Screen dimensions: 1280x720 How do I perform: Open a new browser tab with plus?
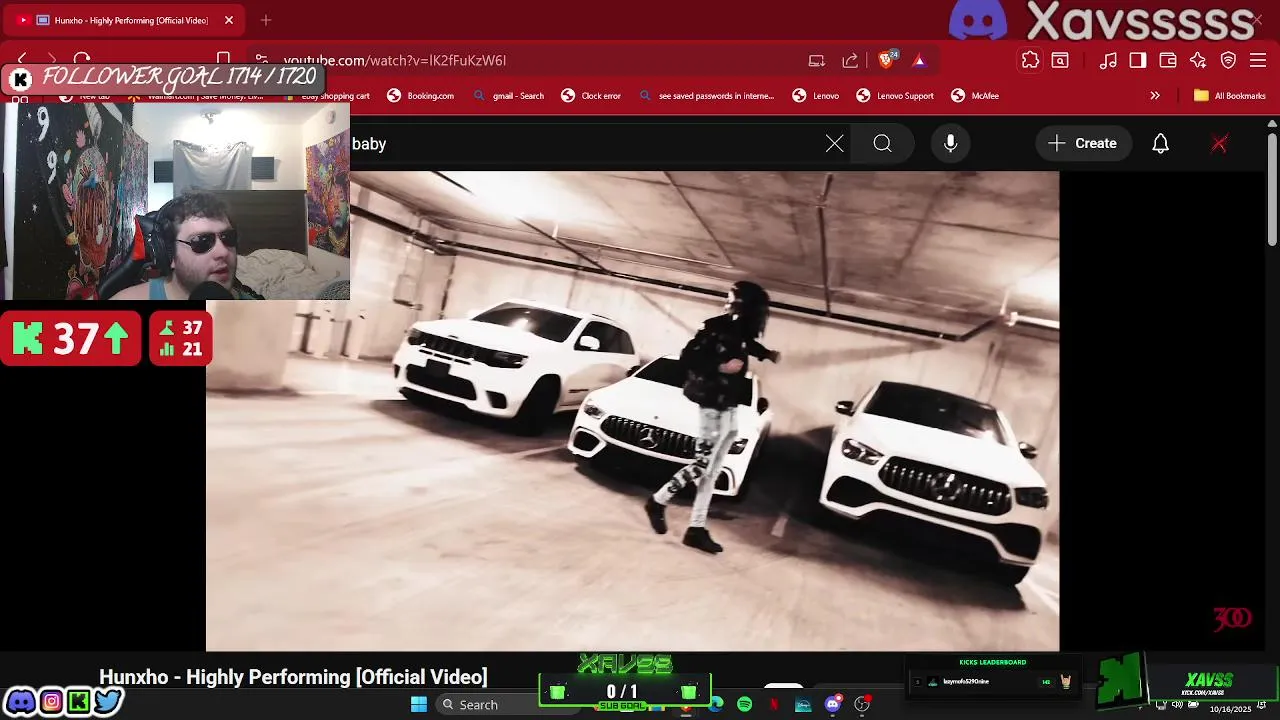click(266, 20)
